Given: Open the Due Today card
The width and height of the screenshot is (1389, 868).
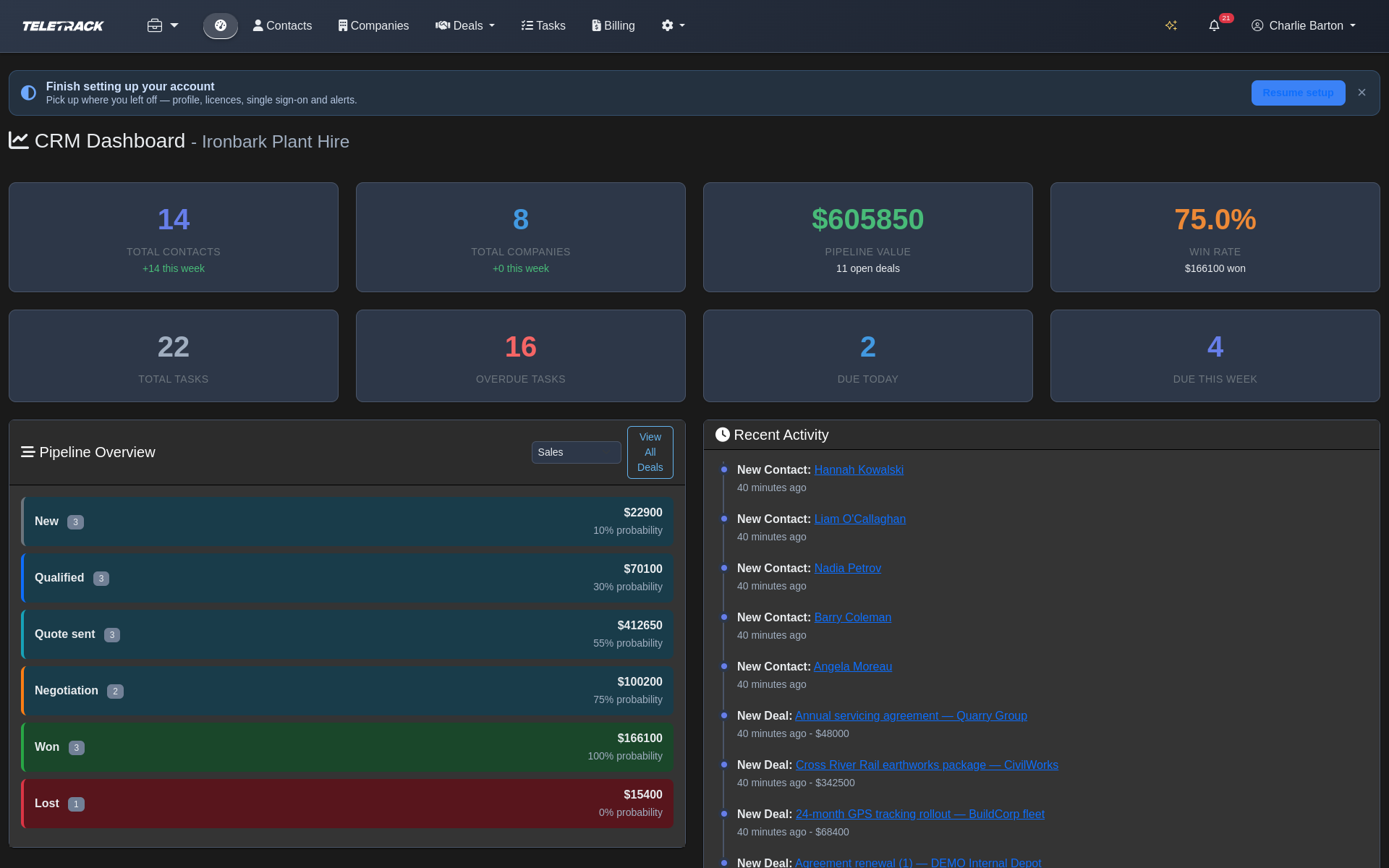Looking at the screenshot, I should pos(868,356).
